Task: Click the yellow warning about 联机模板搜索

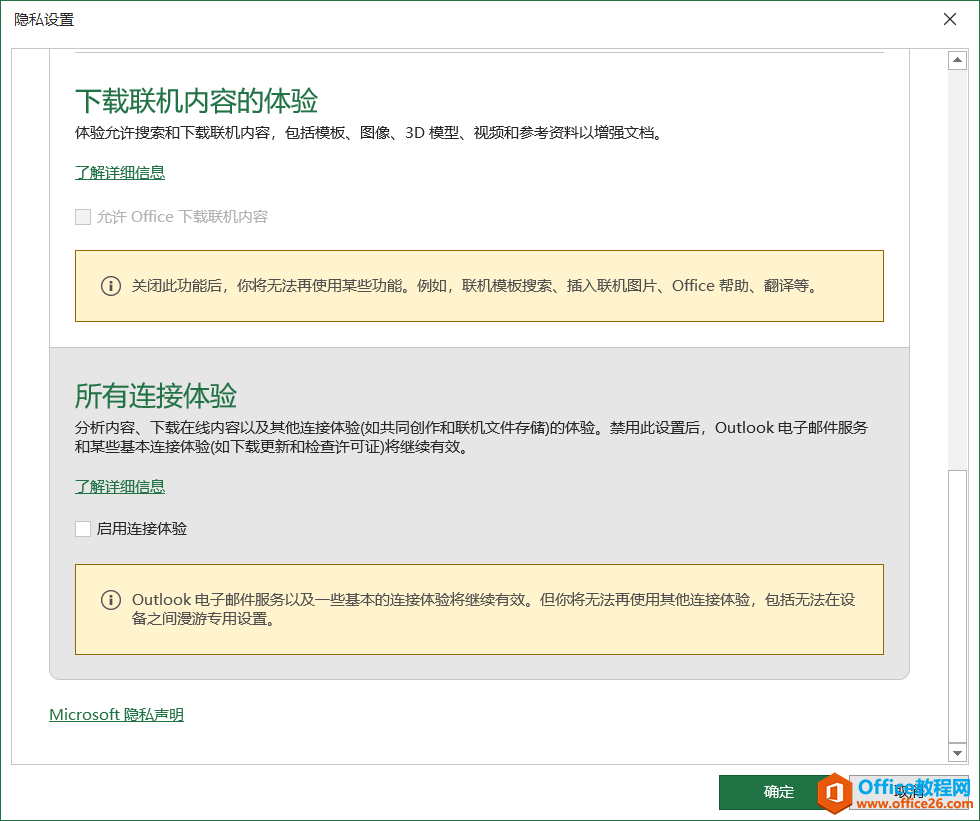Action: 478,284
